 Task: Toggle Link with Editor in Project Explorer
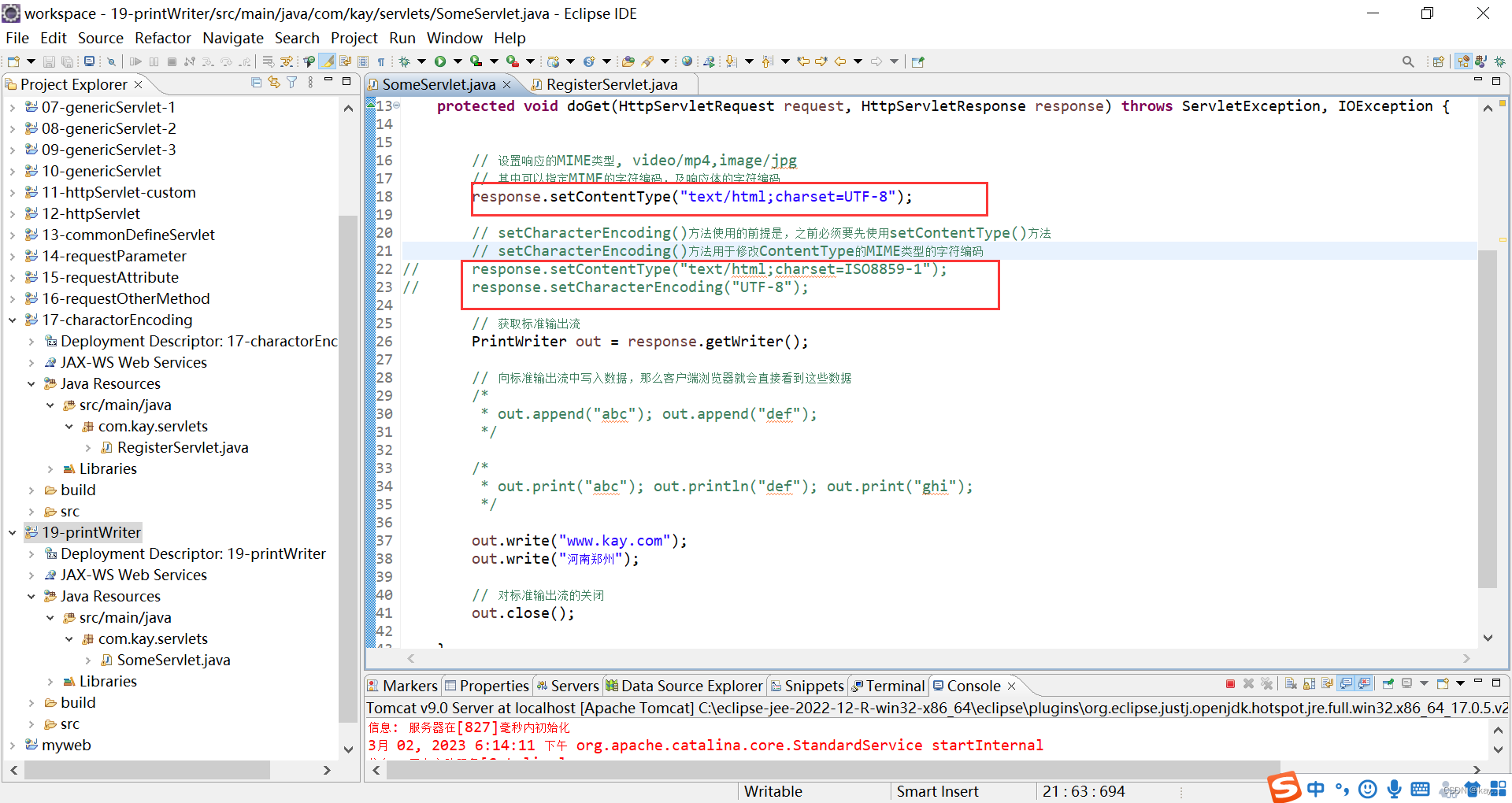(x=273, y=82)
